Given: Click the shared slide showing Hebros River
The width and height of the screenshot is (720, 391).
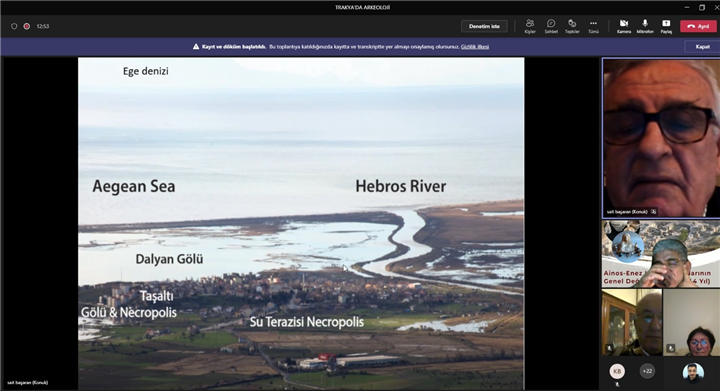Looking at the screenshot, I should pyautogui.click(x=301, y=223).
